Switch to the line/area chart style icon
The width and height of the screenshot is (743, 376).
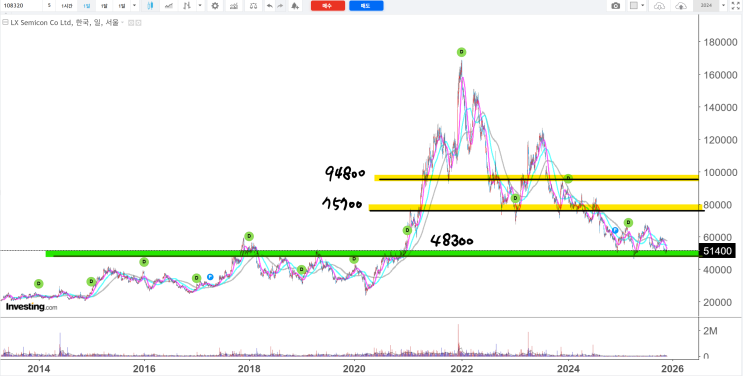pyautogui.click(x=169, y=6)
